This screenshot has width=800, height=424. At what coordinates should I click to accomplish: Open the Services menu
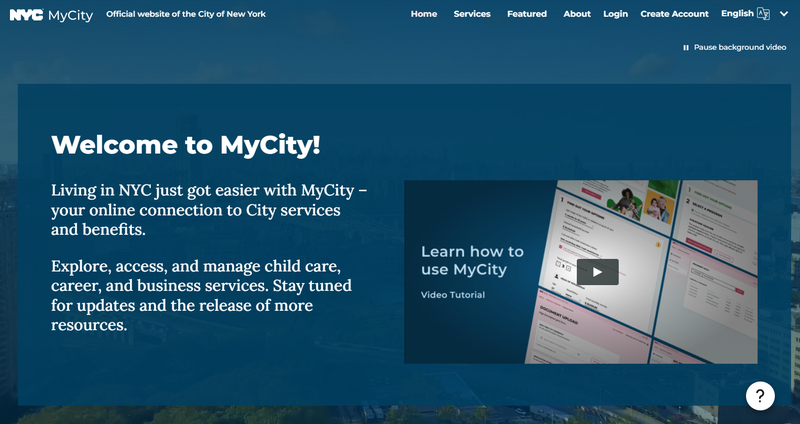pyautogui.click(x=472, y=14)
